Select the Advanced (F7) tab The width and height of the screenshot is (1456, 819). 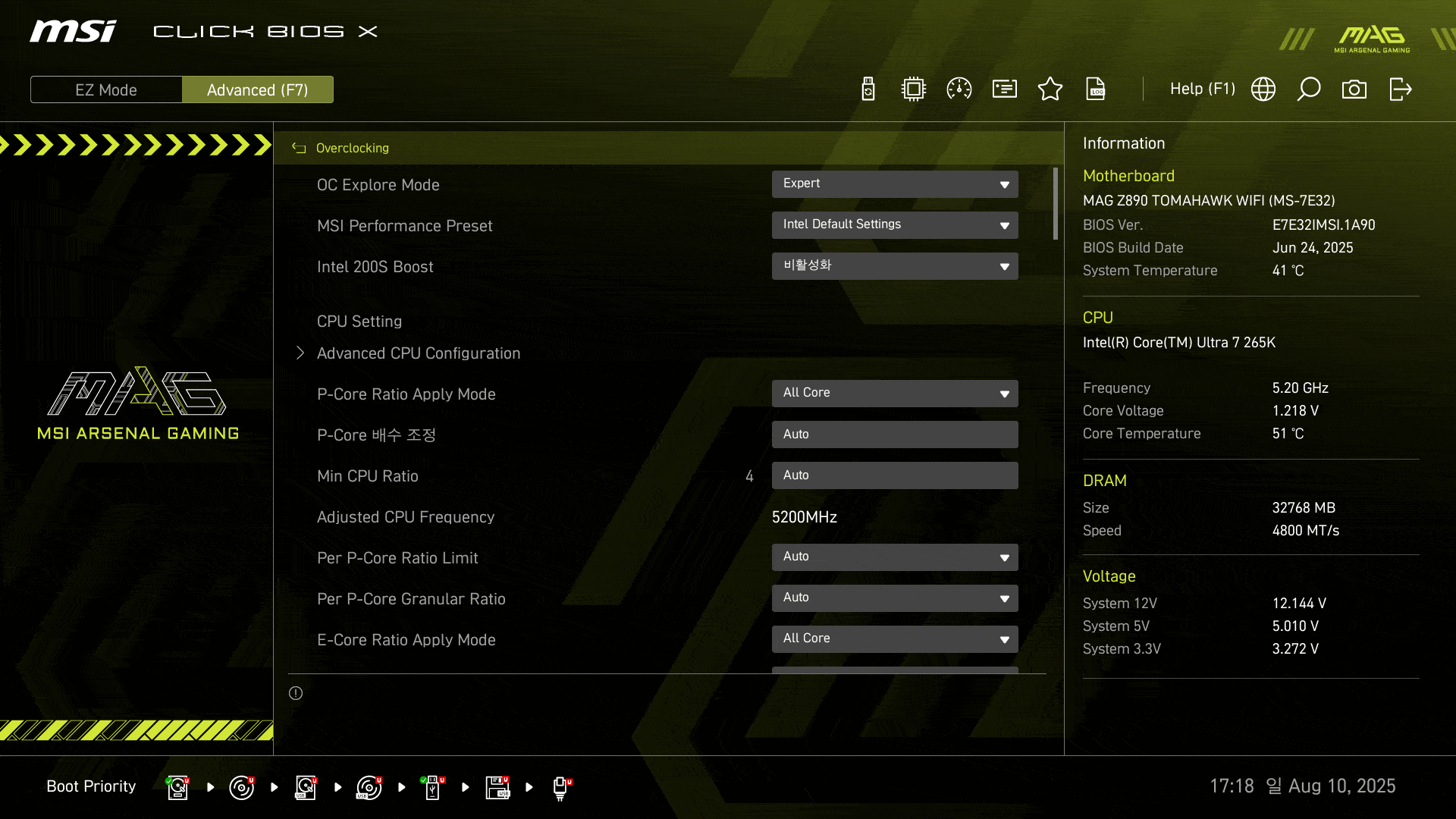(x=258, y=89)
